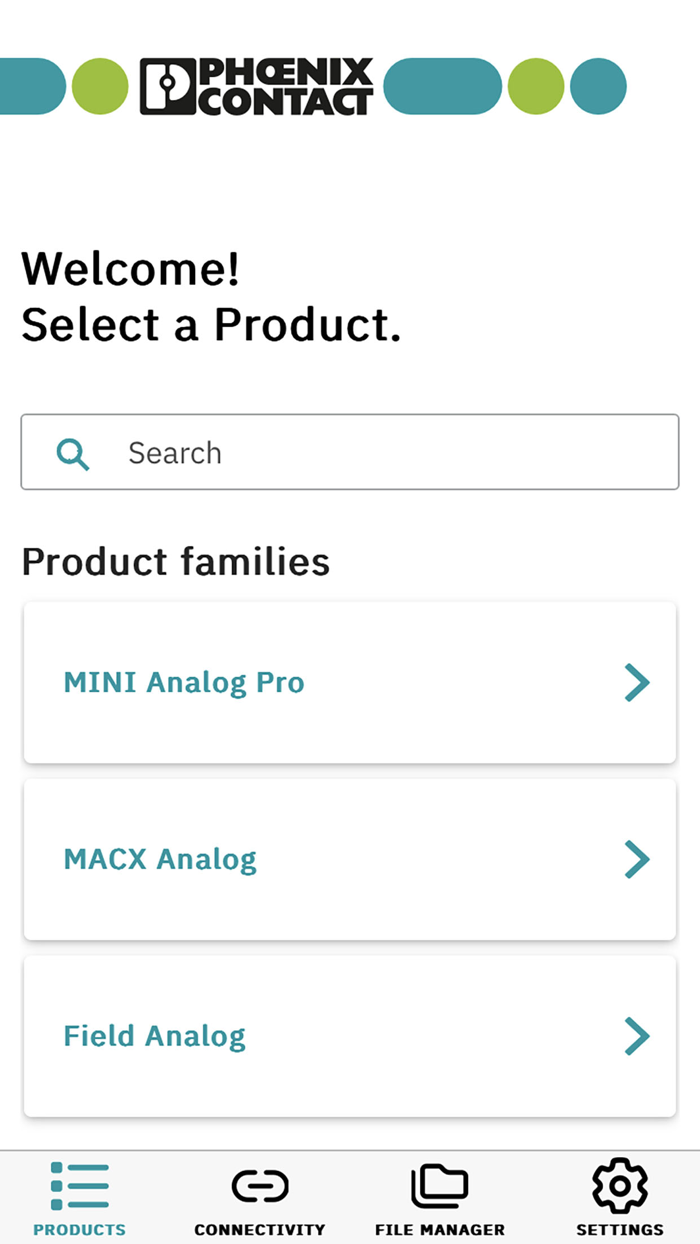Image resolution: width=700 pixels, height=1244 pixels.
Task: Expand MINI Analog Pro chevron arrow
Action: [x=637, y=683]
